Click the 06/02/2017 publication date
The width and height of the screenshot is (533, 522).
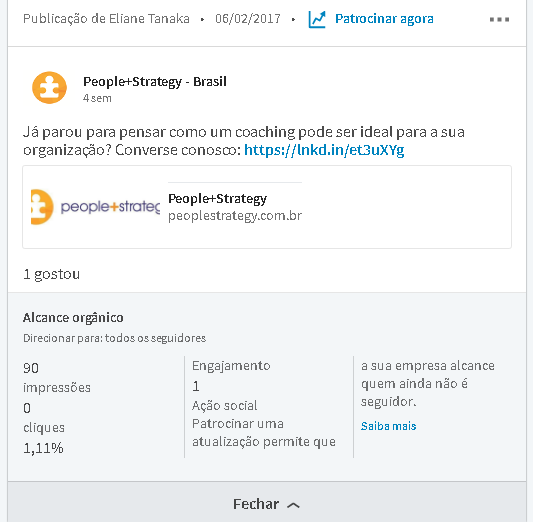tap(248, 19)
